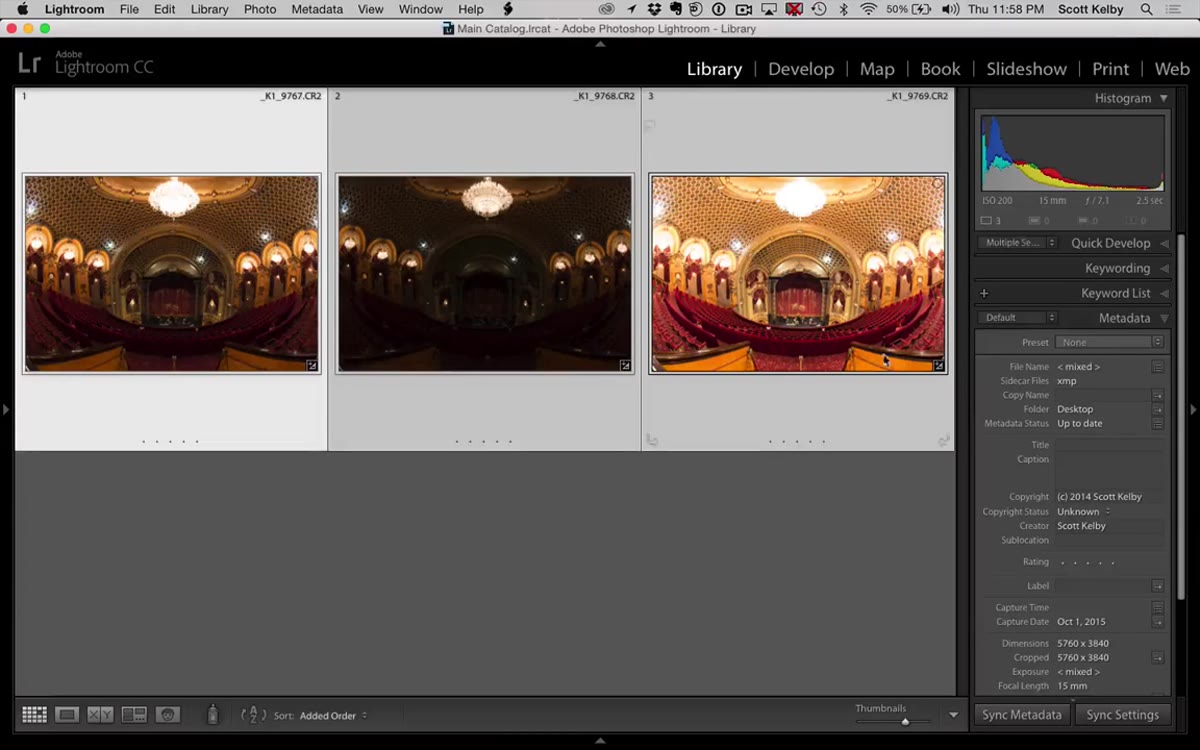Image resolution: width=1200 pixels, height=750 pixels.
Task: Toggle the flag on photo 3 cell
Action: pos(650,126)
